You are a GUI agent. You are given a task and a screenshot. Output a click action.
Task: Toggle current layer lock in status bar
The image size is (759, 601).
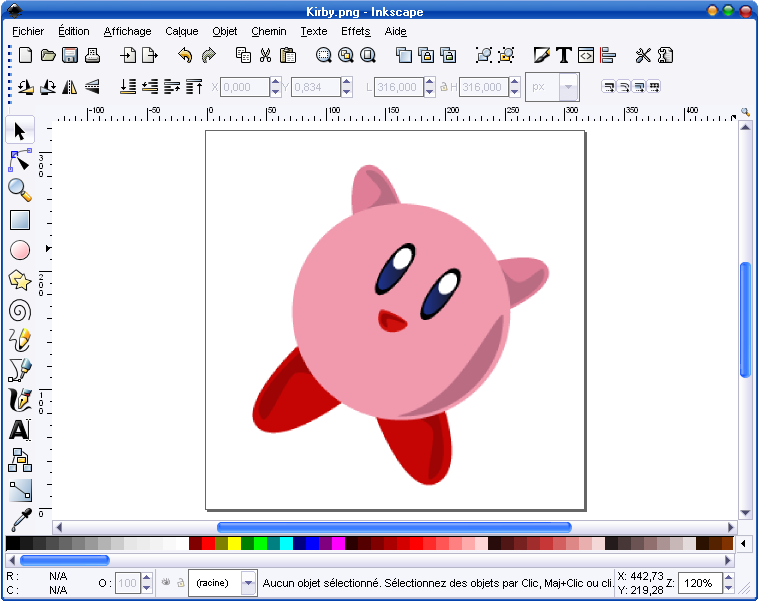(x=181, y=583)
